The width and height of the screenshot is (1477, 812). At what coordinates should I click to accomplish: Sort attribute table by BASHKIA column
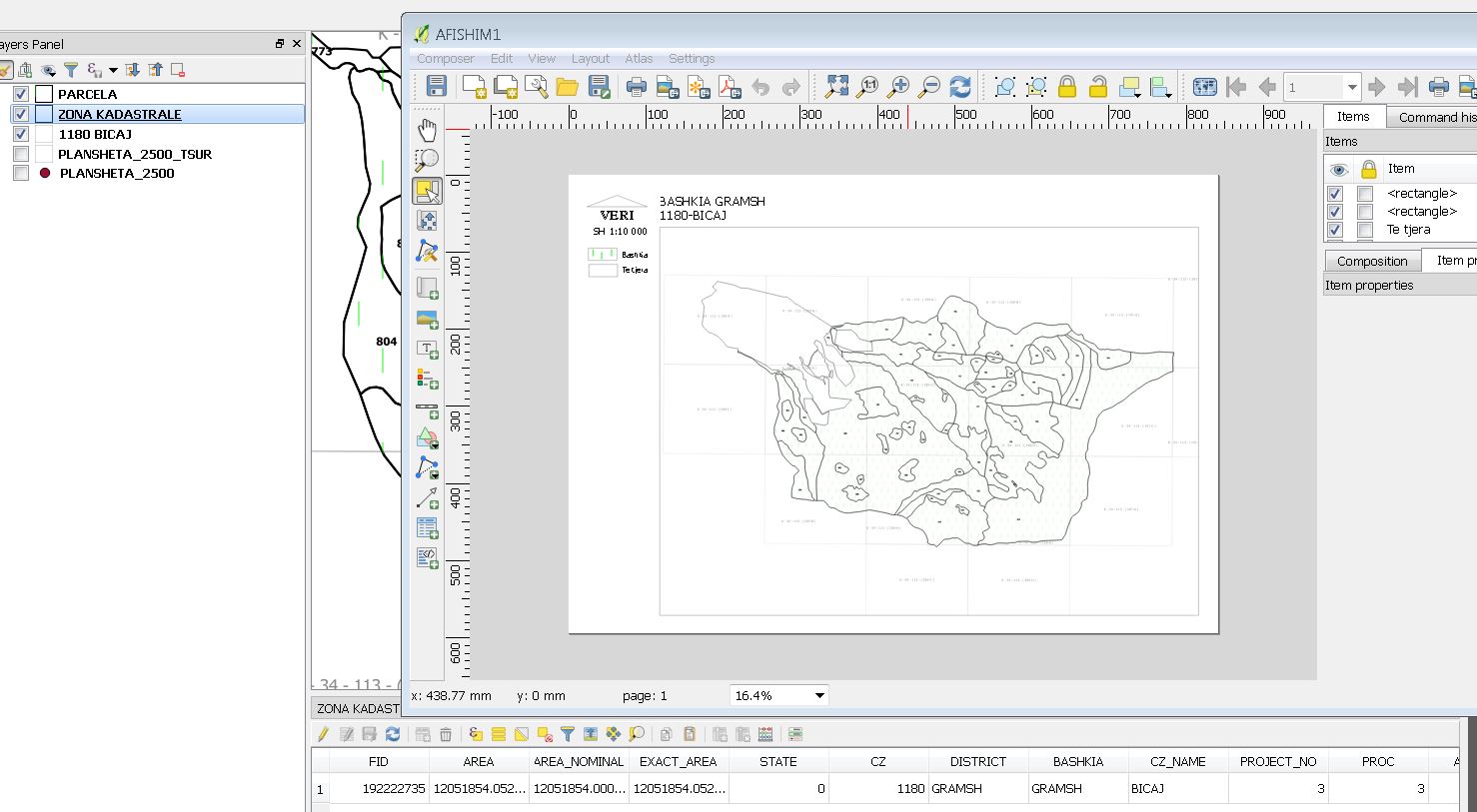pyautogui.click(x=1078, y=761)
